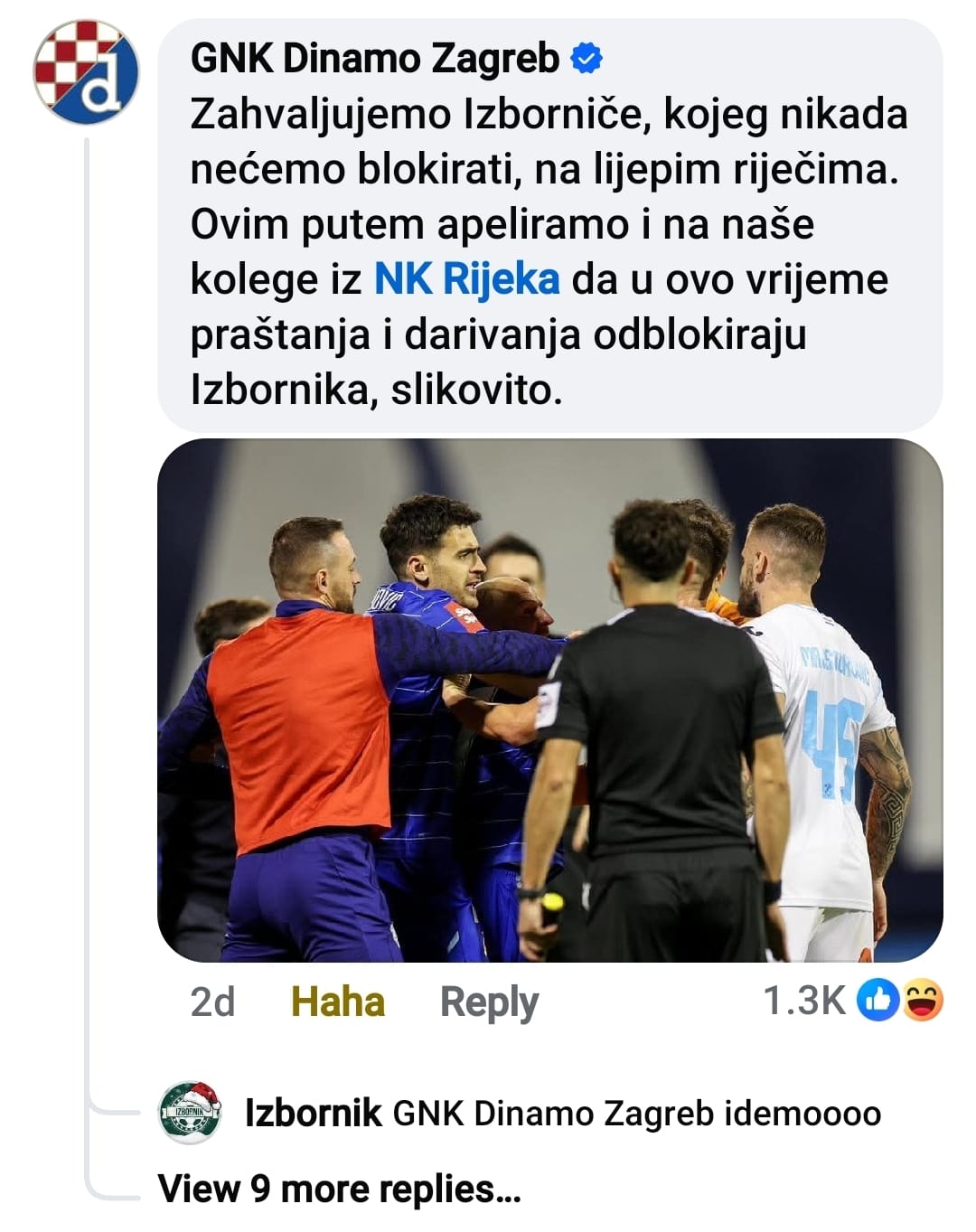Toggle the Haha reaction on comment
The height and width of the screenshot is (1232, 976).
(338, 1002)
